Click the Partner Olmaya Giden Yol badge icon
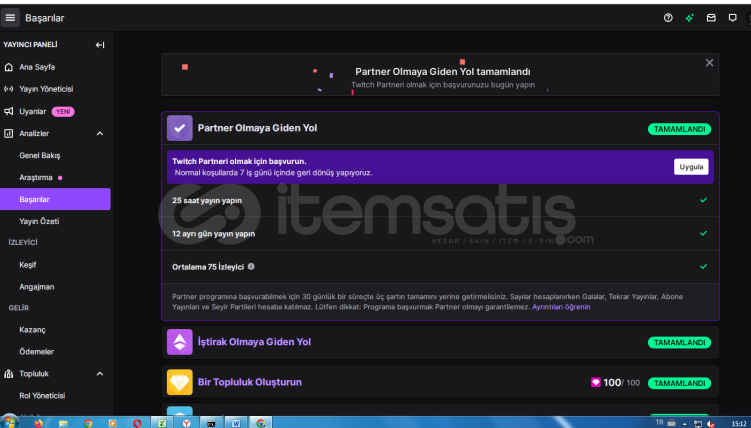Image resolution: width=751 pixels, height=428 pixels. (180, 128)
